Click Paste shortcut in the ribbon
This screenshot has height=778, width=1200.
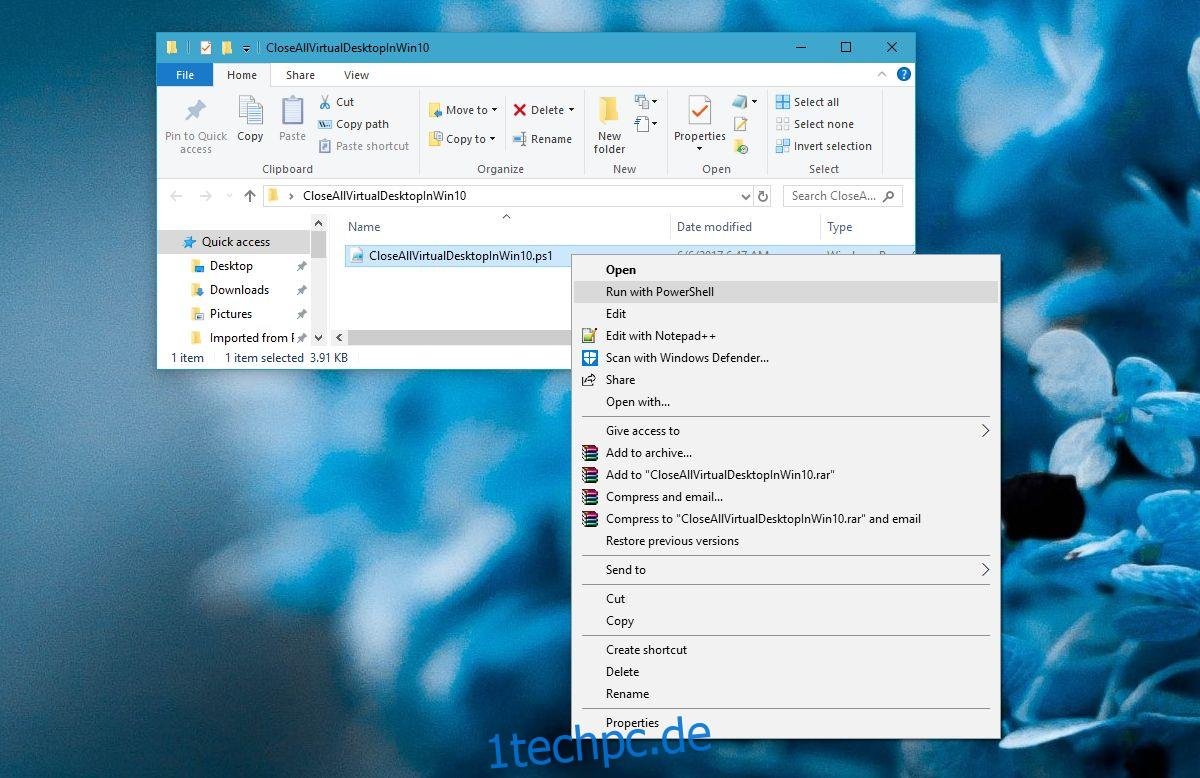(x=363, y=146)
